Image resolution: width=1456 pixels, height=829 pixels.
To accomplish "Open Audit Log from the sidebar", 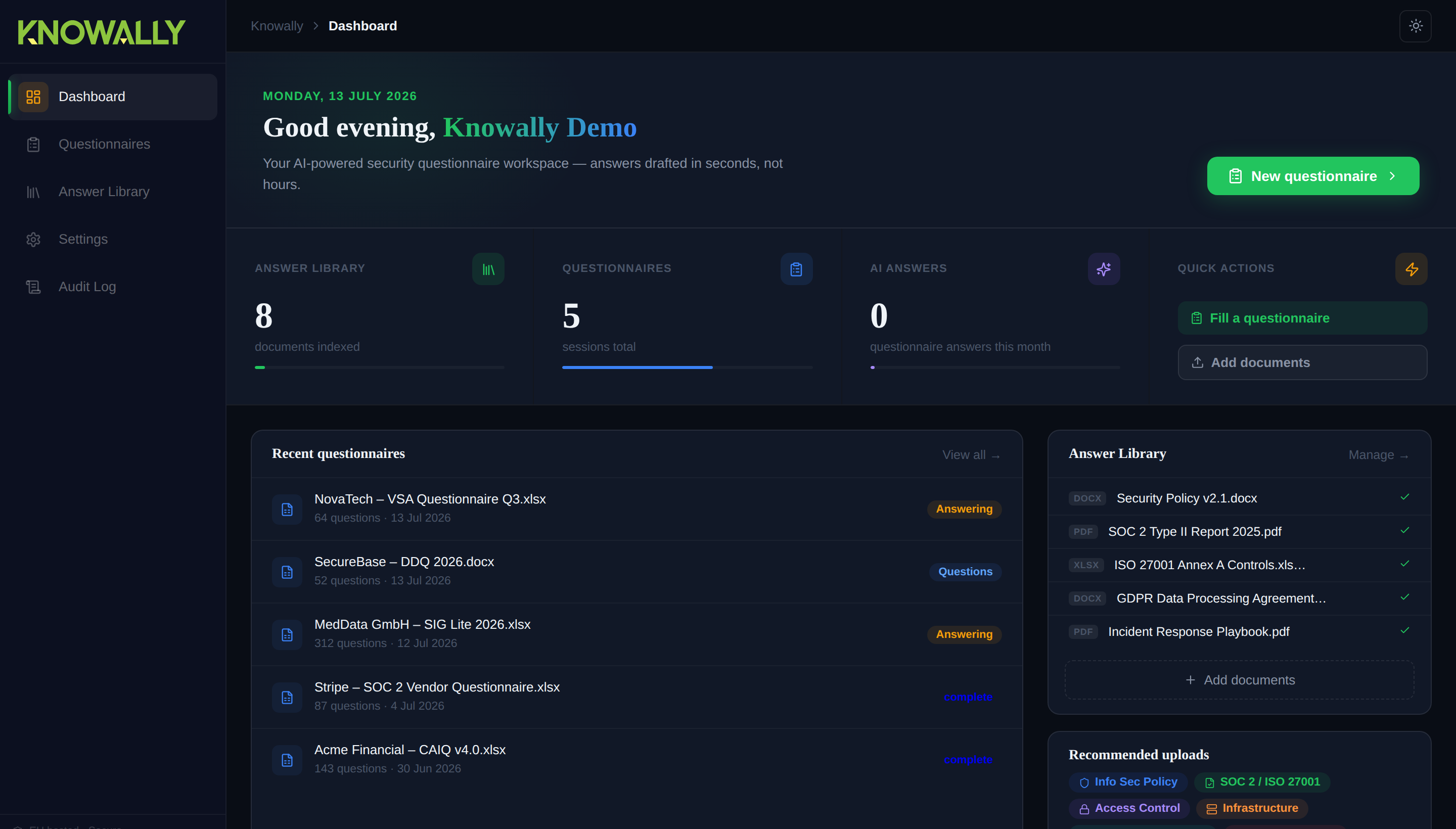I will 113,287.
